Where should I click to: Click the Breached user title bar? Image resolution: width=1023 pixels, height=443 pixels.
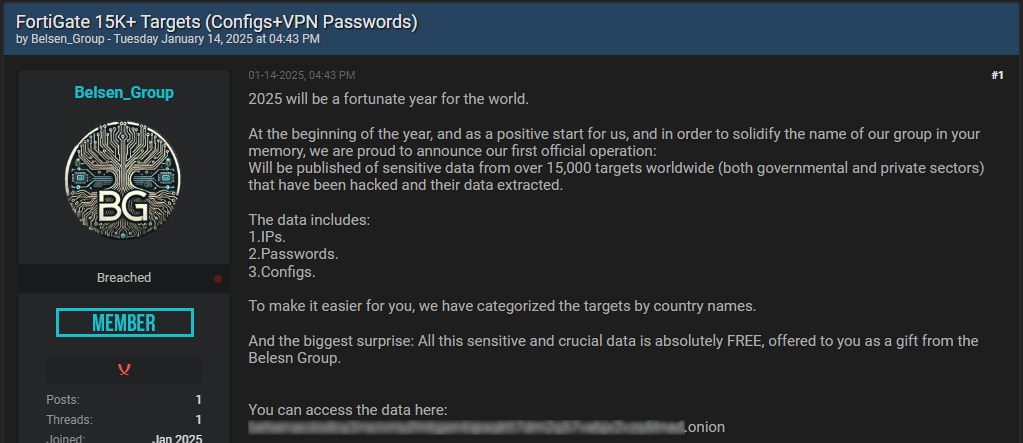point(124,278)
